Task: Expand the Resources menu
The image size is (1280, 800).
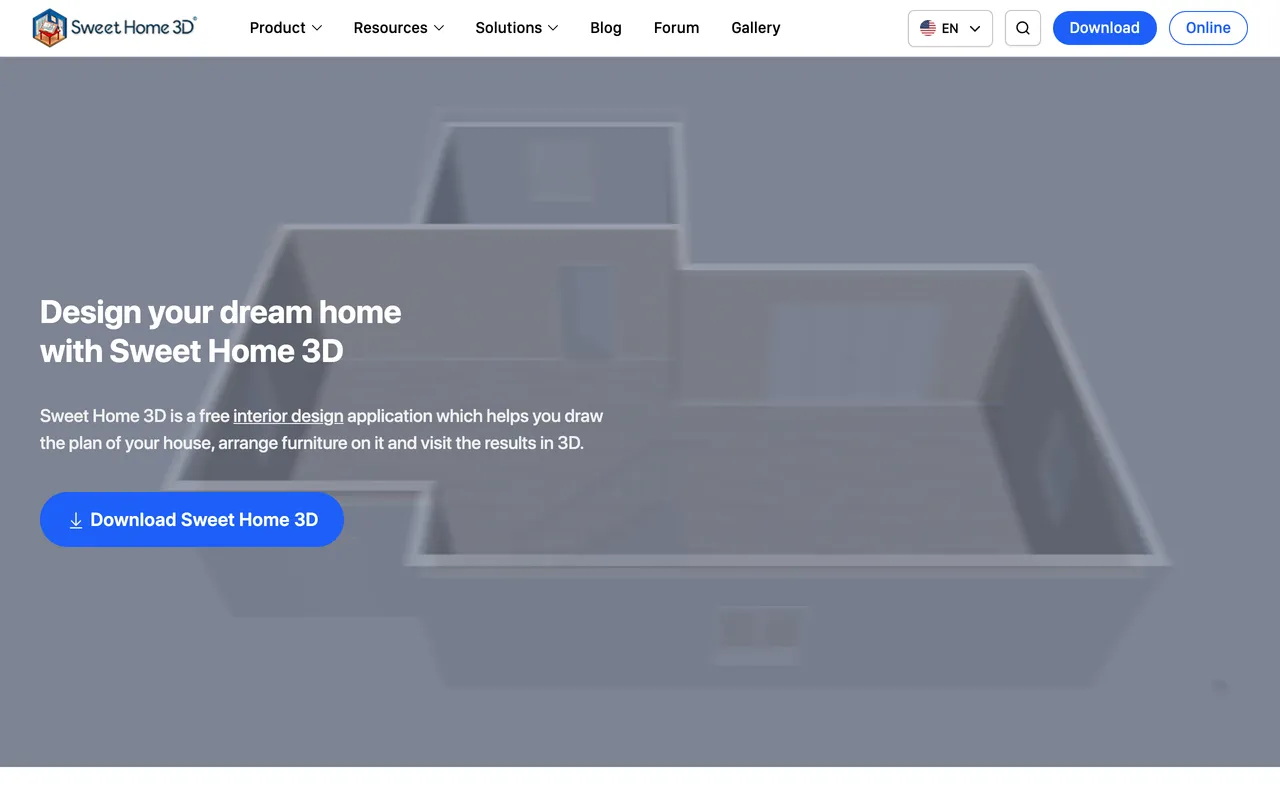Action: coord(399,28)
